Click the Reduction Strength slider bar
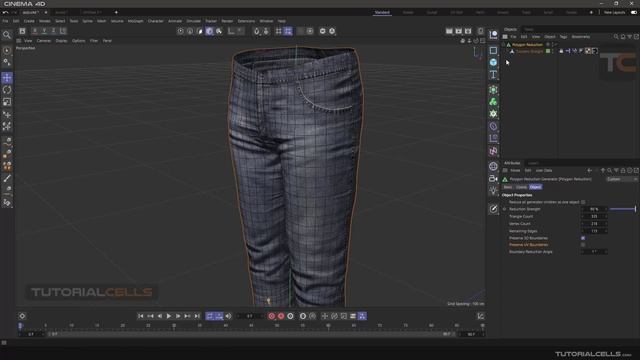The width and height of the screenshot is (640, 360). coord(623,209)
